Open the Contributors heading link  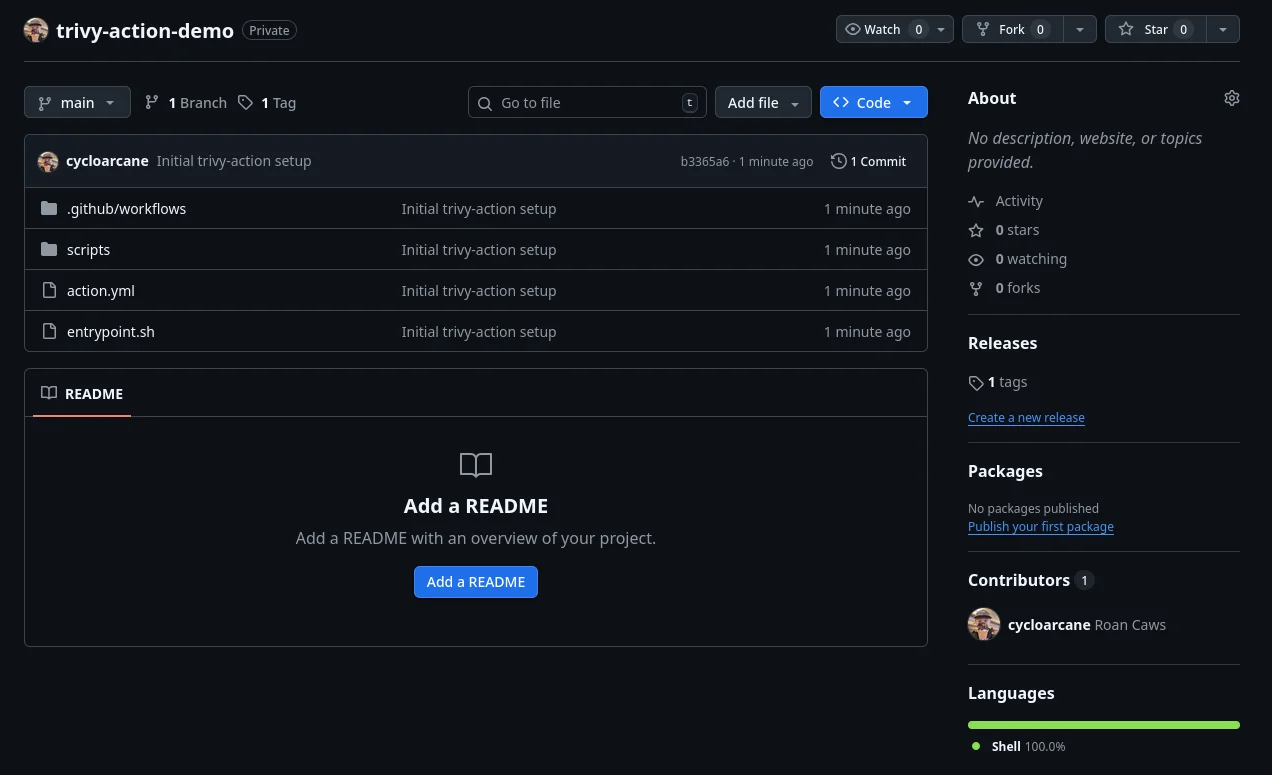(x=1031, y=580)
